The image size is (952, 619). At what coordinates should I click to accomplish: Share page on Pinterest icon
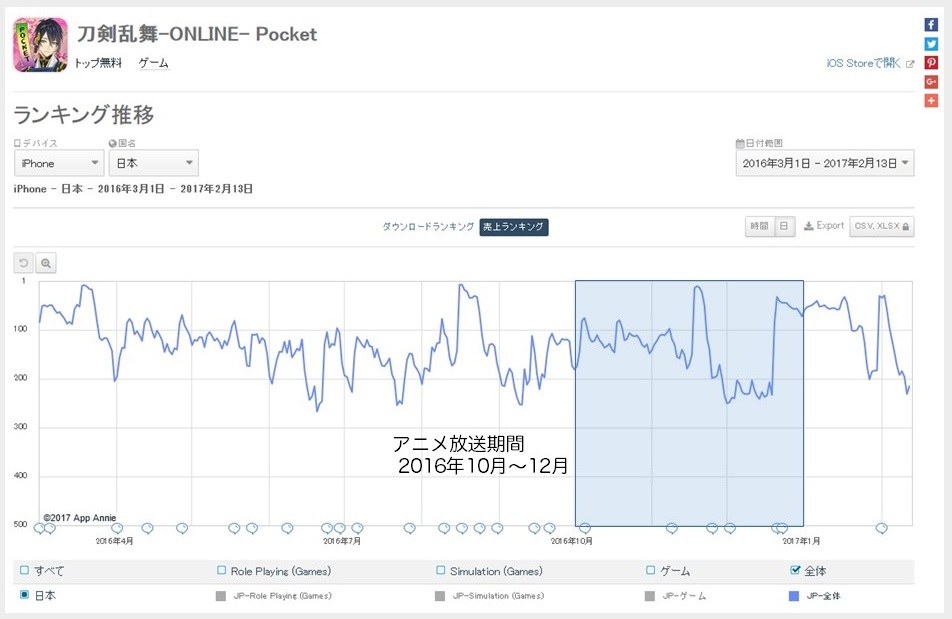(931, 63)
